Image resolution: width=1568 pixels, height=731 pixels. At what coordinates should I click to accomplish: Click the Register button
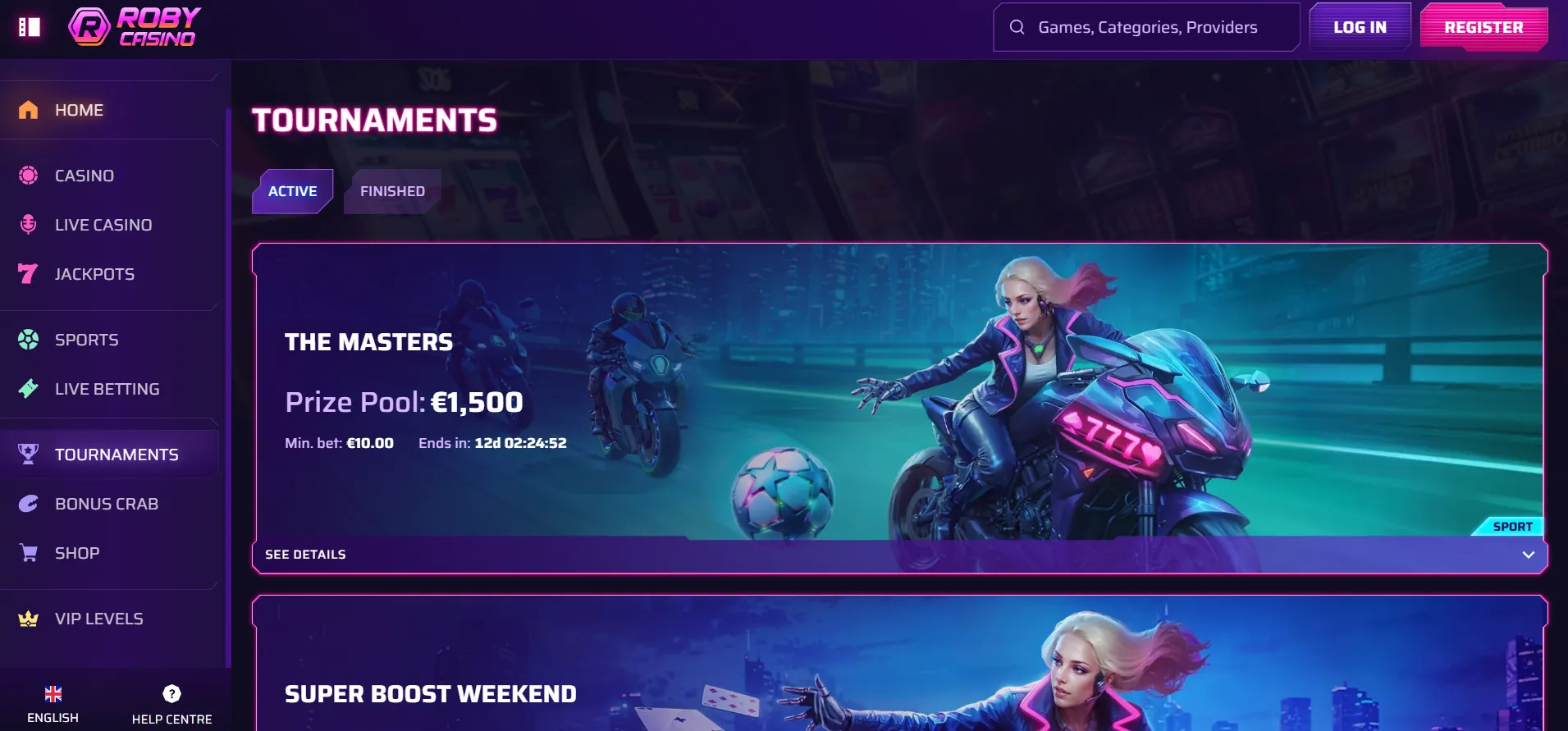pos(1483,27)
